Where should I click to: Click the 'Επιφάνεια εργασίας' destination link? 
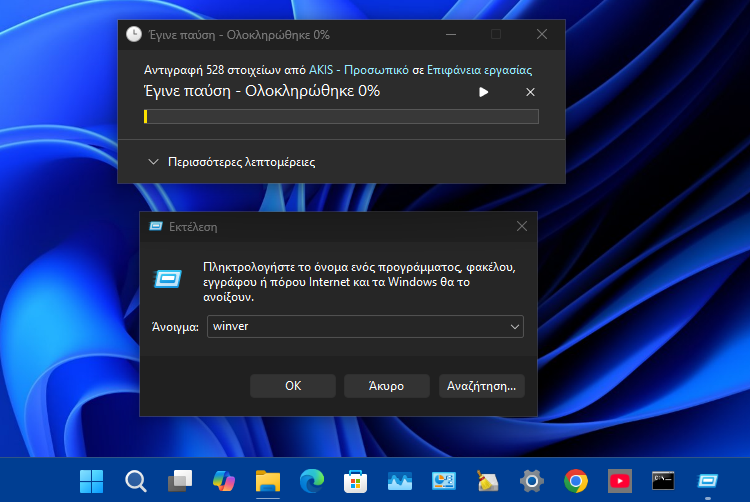click(x=479, y=70)
